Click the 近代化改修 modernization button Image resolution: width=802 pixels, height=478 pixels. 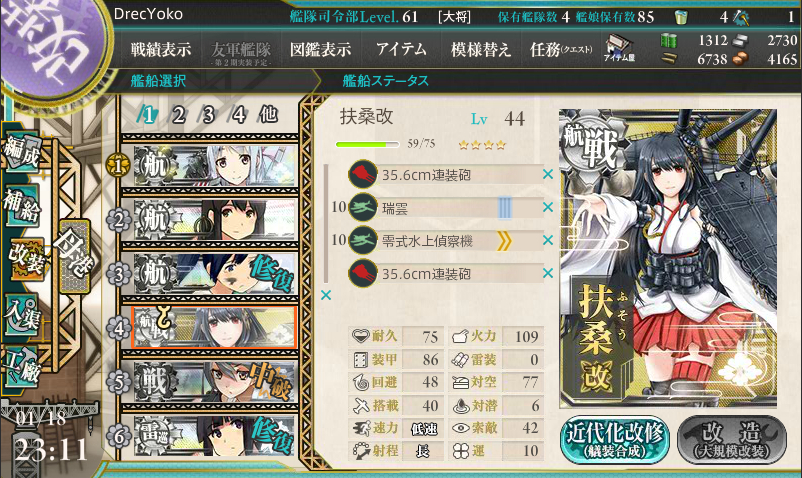pyautogui.click(x=614, y=440)
